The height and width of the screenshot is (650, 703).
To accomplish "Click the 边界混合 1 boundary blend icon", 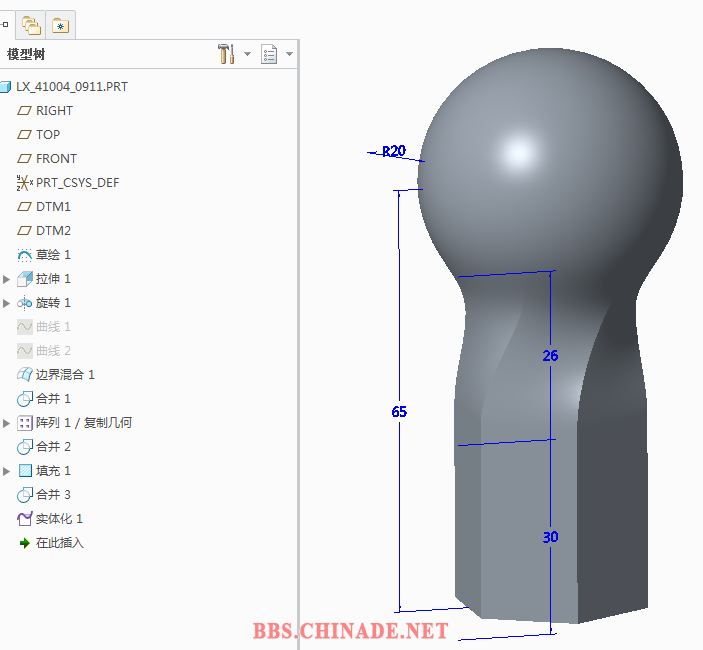I will tap(25, 375).
